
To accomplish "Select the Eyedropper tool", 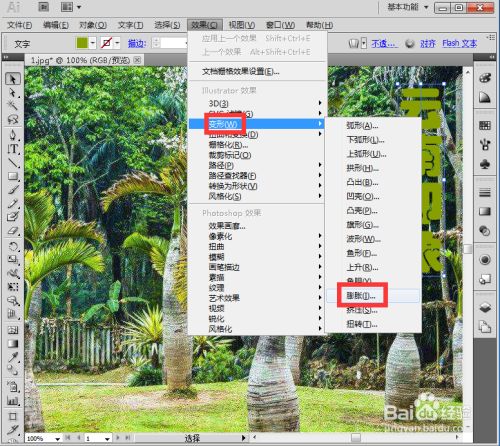I will coord(13,357).
